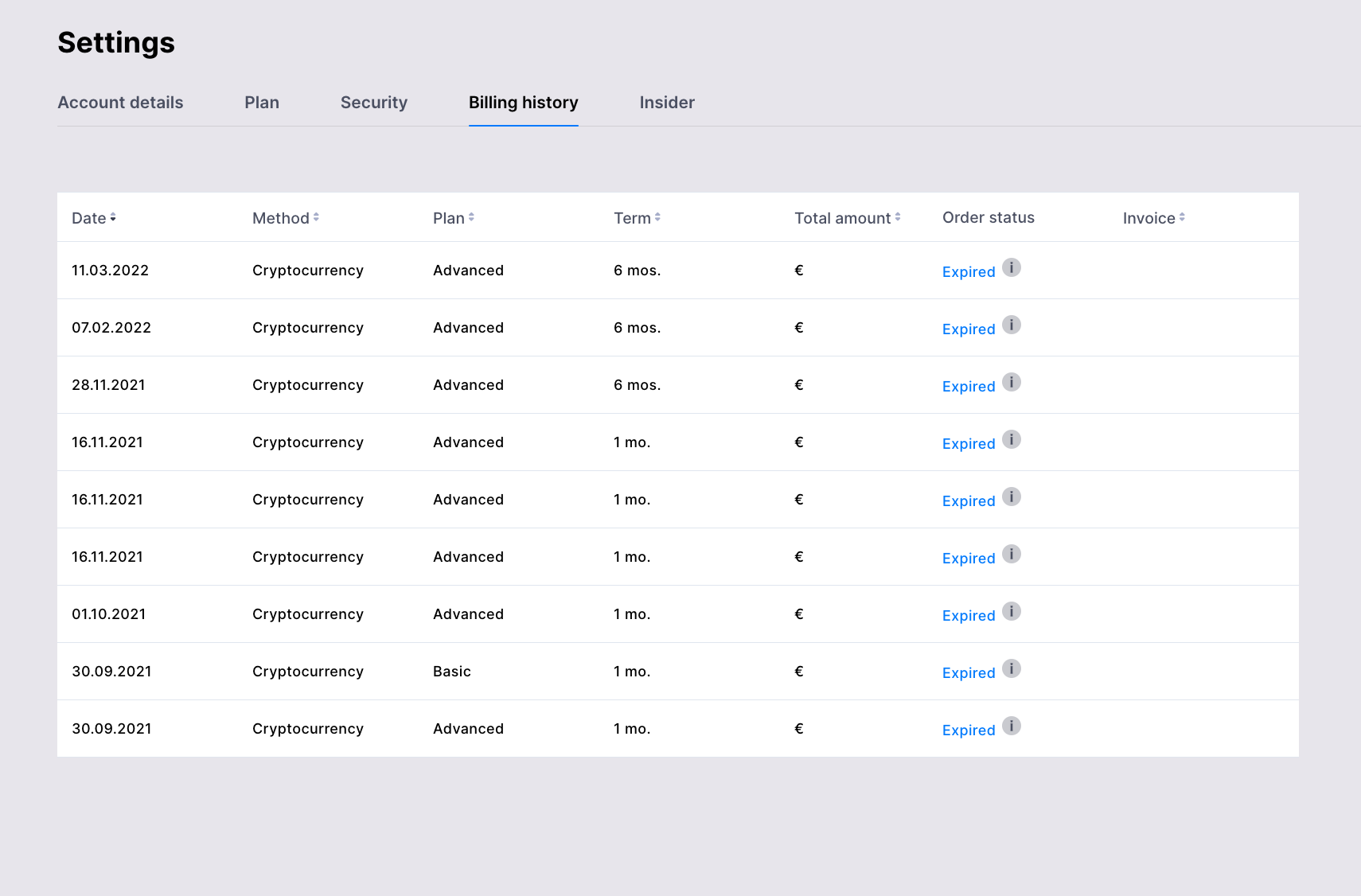Click info icon for 07.02.2022 order

point(1011,325)
